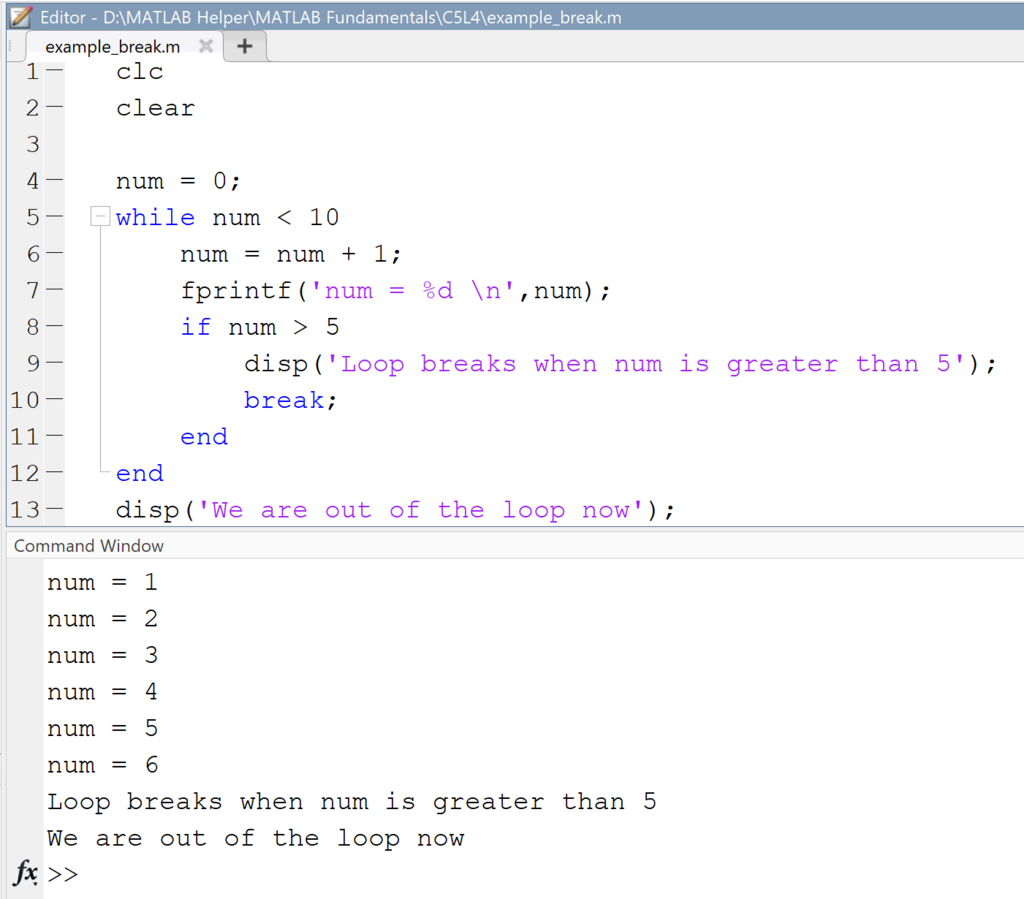
Task: Collapse the while loop fold on line 5
Action: pos(99,216)
